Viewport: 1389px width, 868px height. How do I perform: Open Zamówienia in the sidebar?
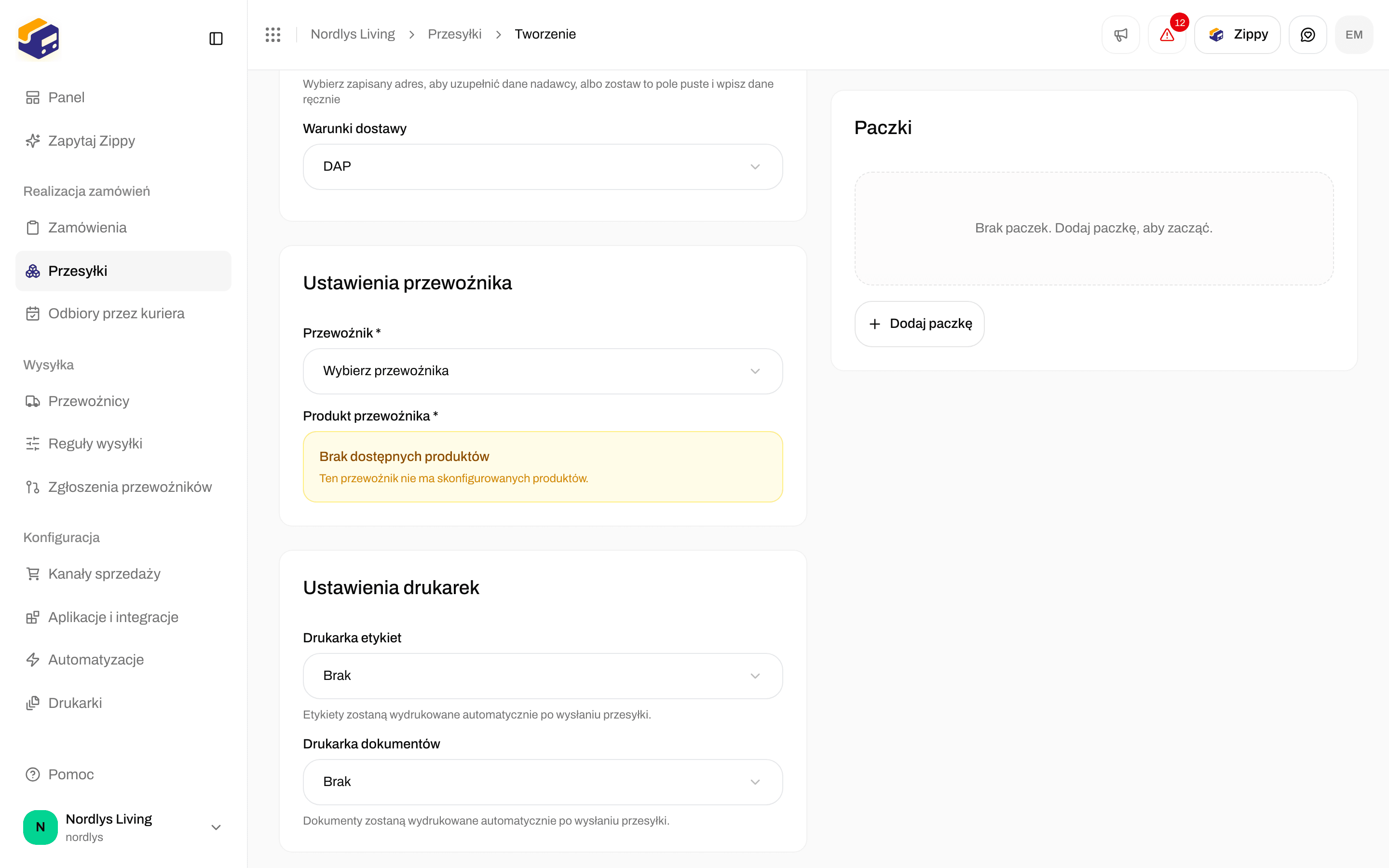123,228
